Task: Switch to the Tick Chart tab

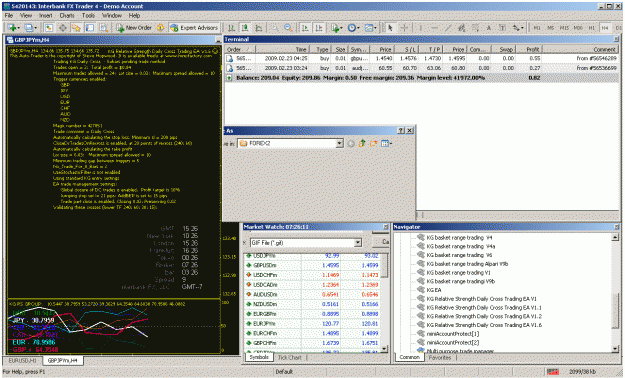Action: [x=289, y=358]
